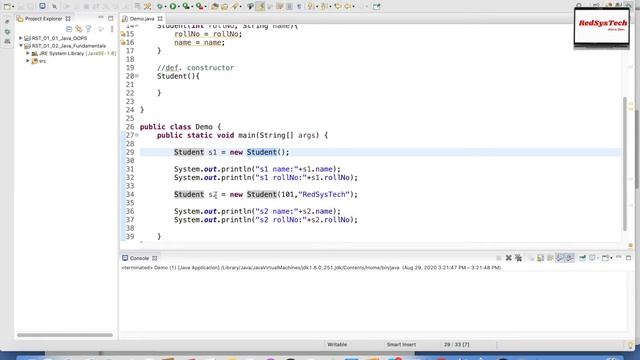Open Project Explorer view menu dots
Image resolution: width=640 pixels, height=360 pixels.
(x=112, y=29)
